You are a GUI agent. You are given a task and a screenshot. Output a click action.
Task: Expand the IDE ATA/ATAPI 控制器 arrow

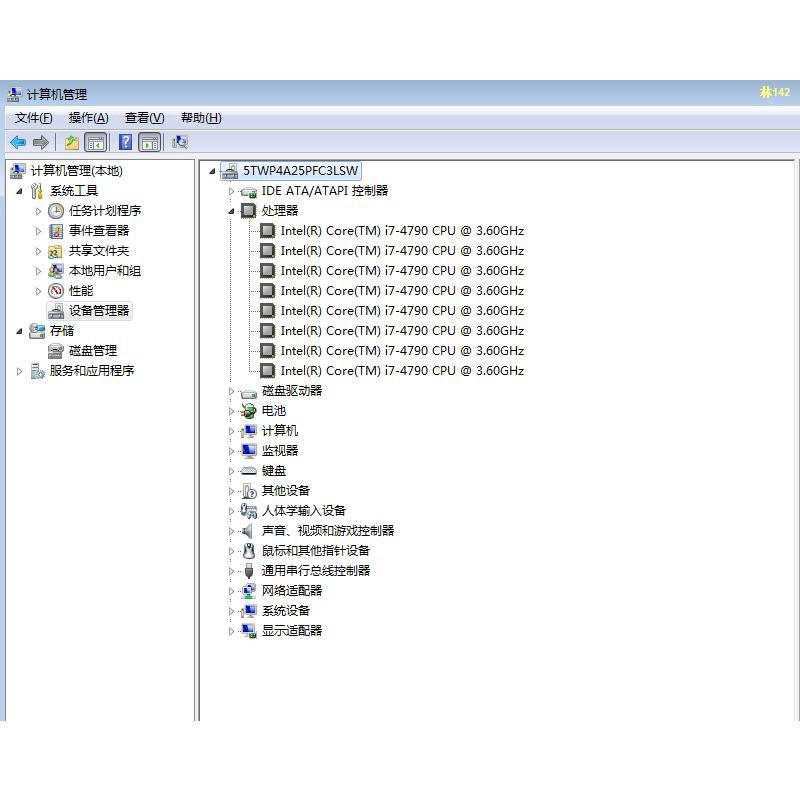pyautogui.click(x=231, y=191)
